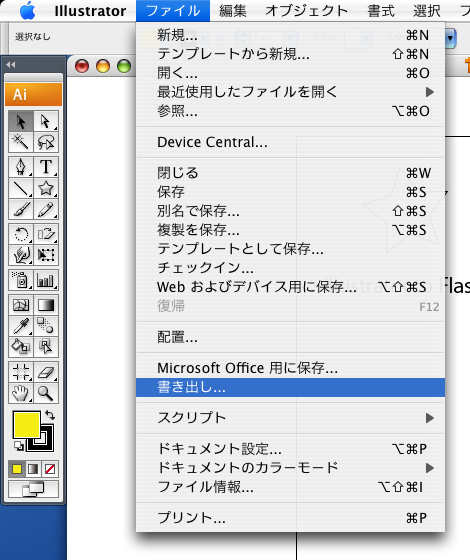The image size is (470, 560).
Task: Open the オブジェクト menu
Action: click(x=307, y=11)
